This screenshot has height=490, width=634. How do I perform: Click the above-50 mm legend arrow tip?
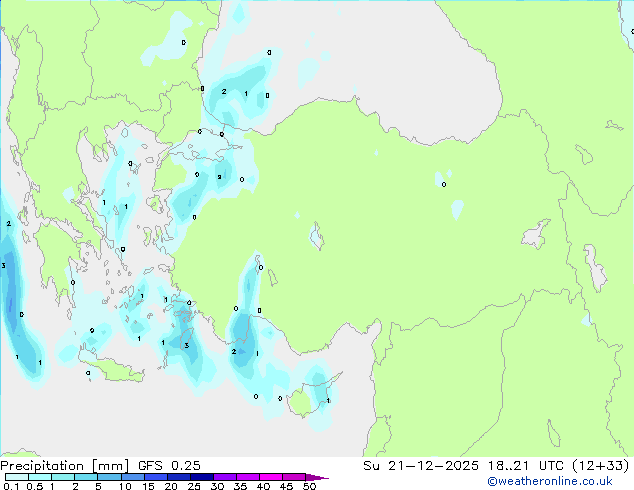(x=317, y=477)
